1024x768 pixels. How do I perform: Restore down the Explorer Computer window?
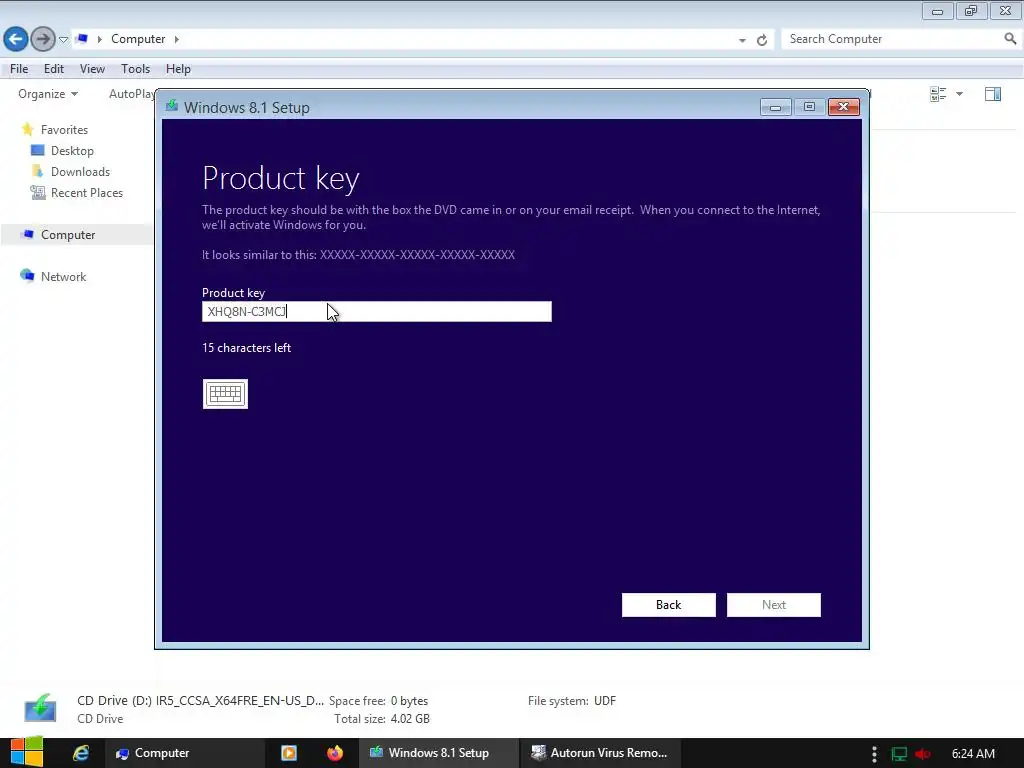click(x=971, y=11)
